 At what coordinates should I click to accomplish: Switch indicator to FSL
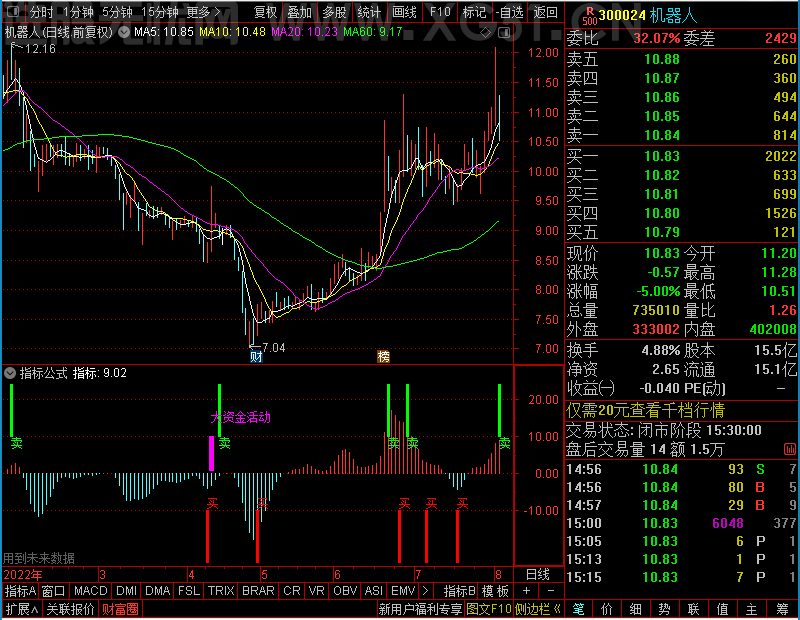[x=189, y=591]
